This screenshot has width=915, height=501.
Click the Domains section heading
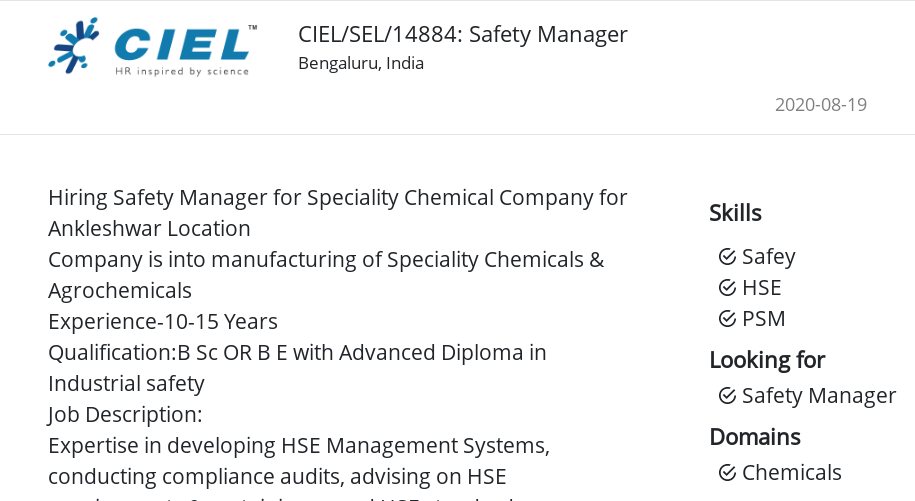(754, 437)
